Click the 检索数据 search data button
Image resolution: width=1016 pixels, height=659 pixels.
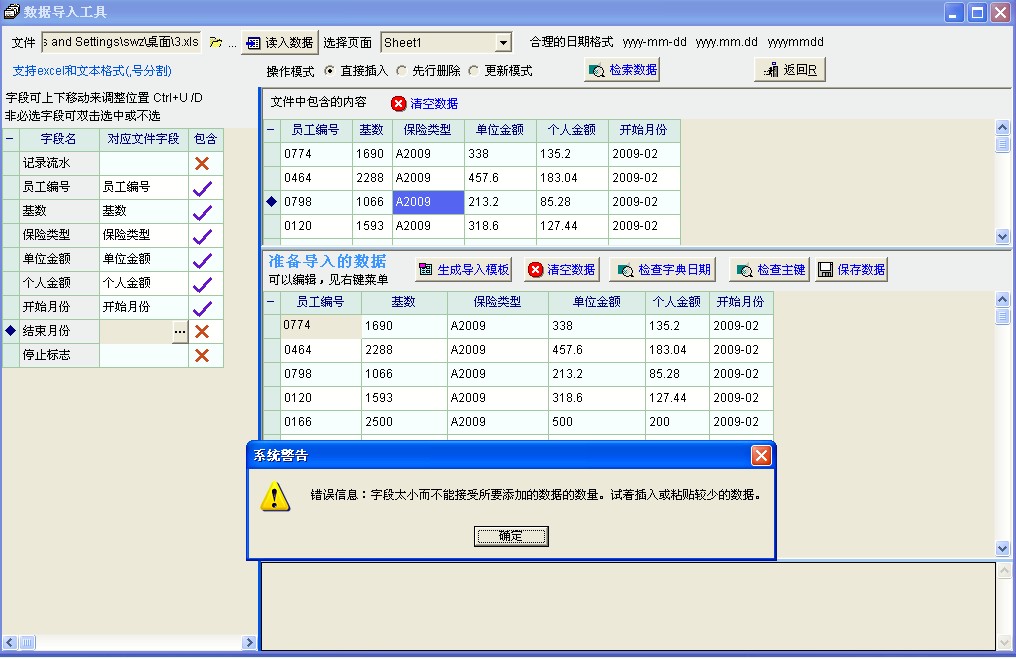click(x=622, y=70)
